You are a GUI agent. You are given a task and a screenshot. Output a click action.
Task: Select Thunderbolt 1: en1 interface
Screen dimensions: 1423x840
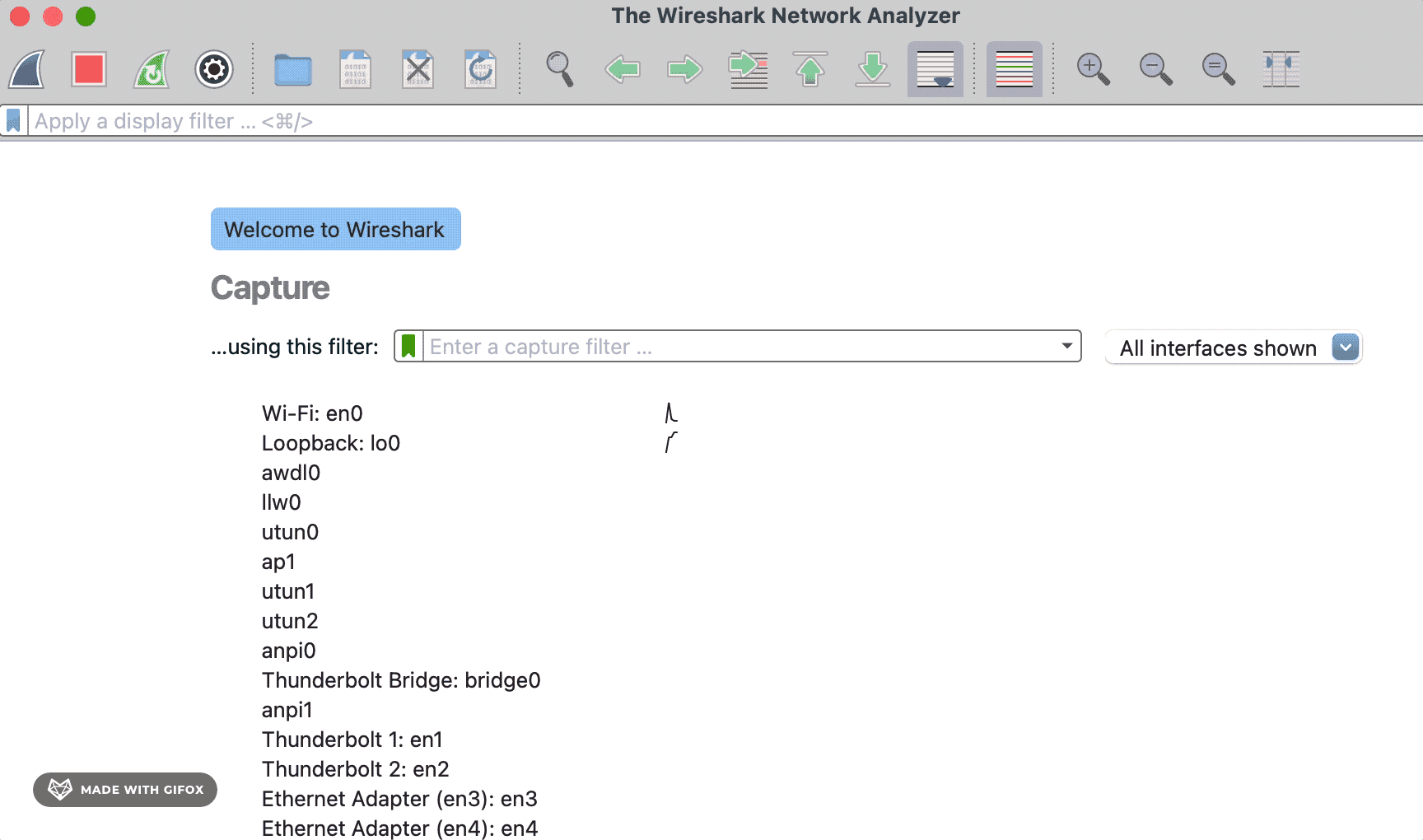click(x=352, y=740)
